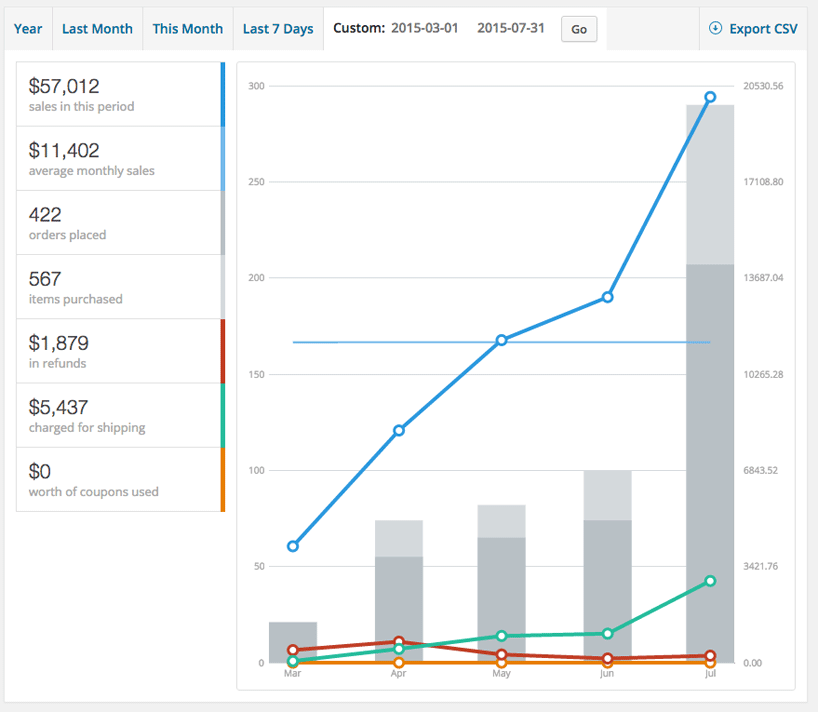Click the Export CSV link
The image size is (818, 712).
[753, 29]
